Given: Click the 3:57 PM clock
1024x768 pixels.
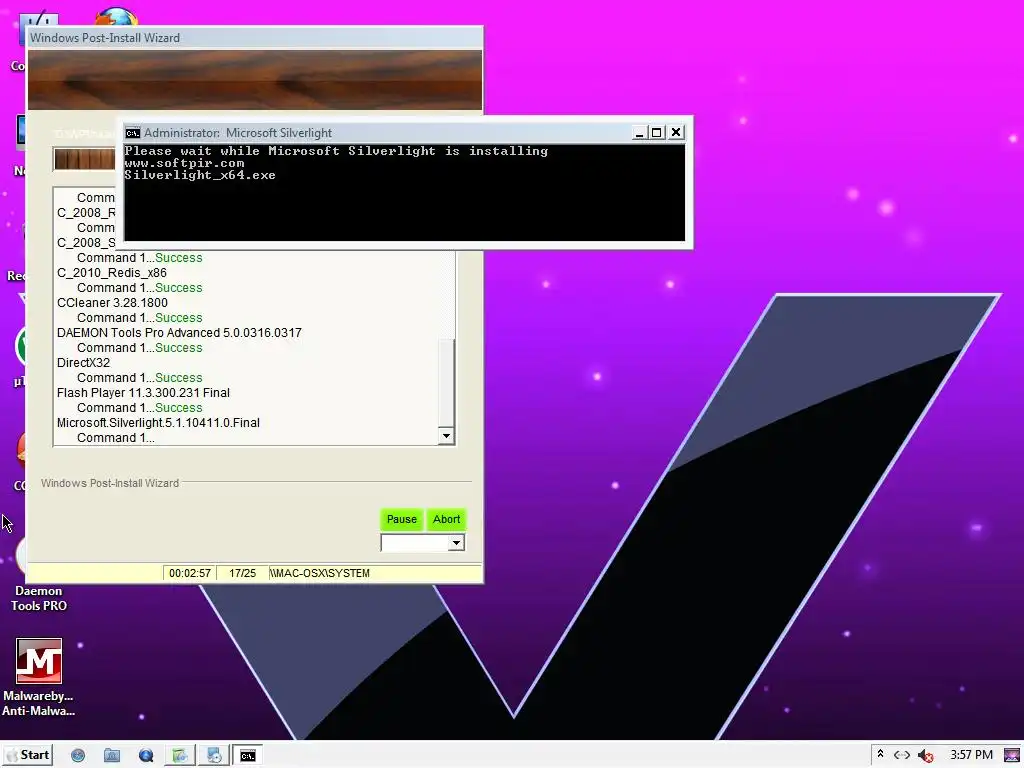Looking at the screenshot, I should click(971, 755).
